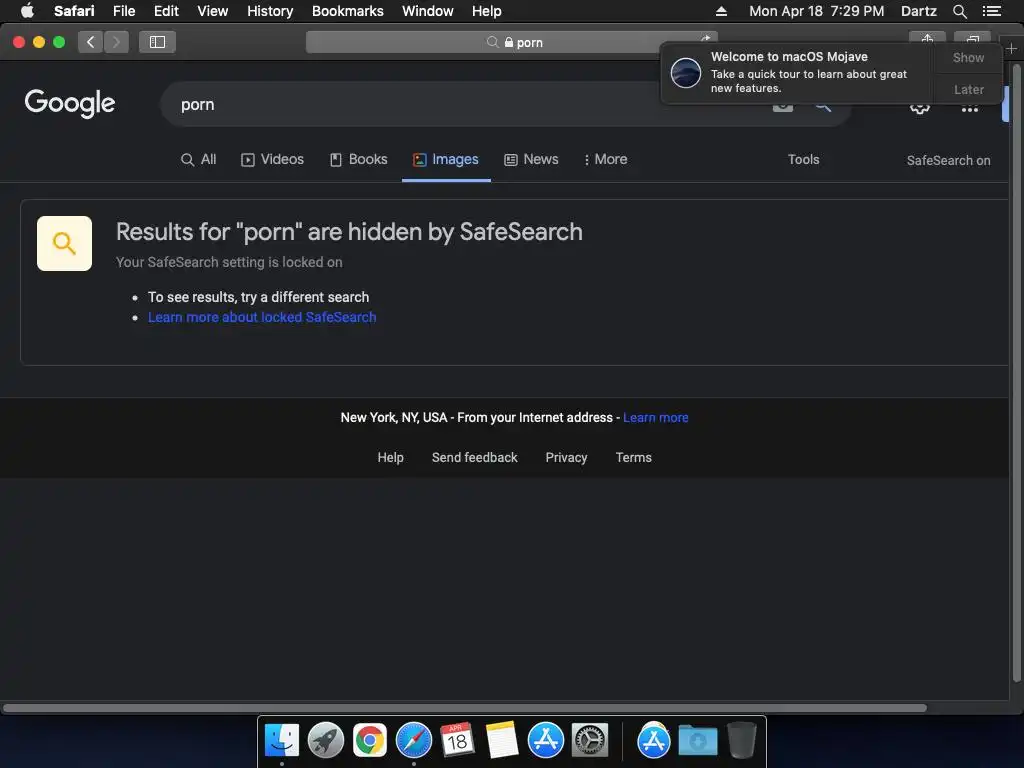Open Notification Center list icon
The width and height of the screenshot is (1024, 768).
tap(991, 11)
